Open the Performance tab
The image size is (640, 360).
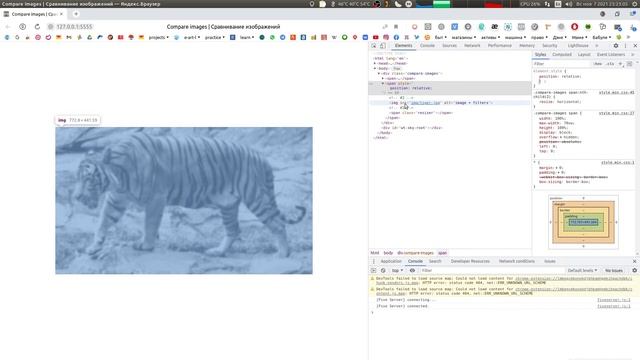coord(500,46)
